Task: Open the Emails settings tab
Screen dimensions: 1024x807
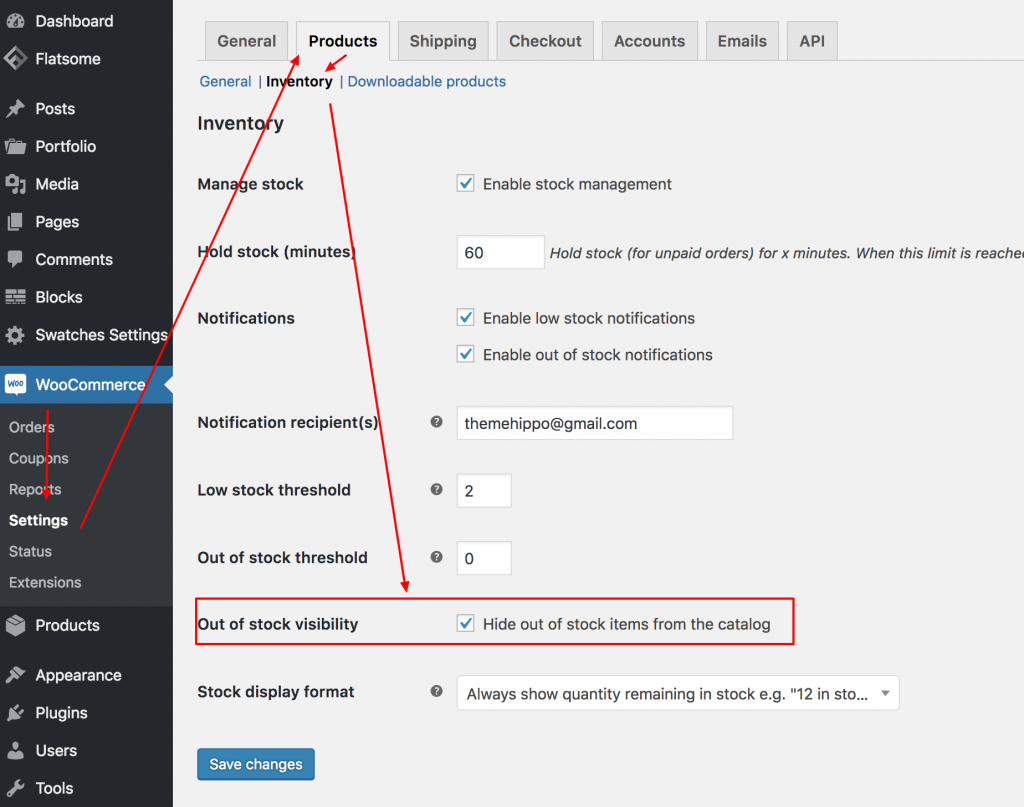Action: 742,41
